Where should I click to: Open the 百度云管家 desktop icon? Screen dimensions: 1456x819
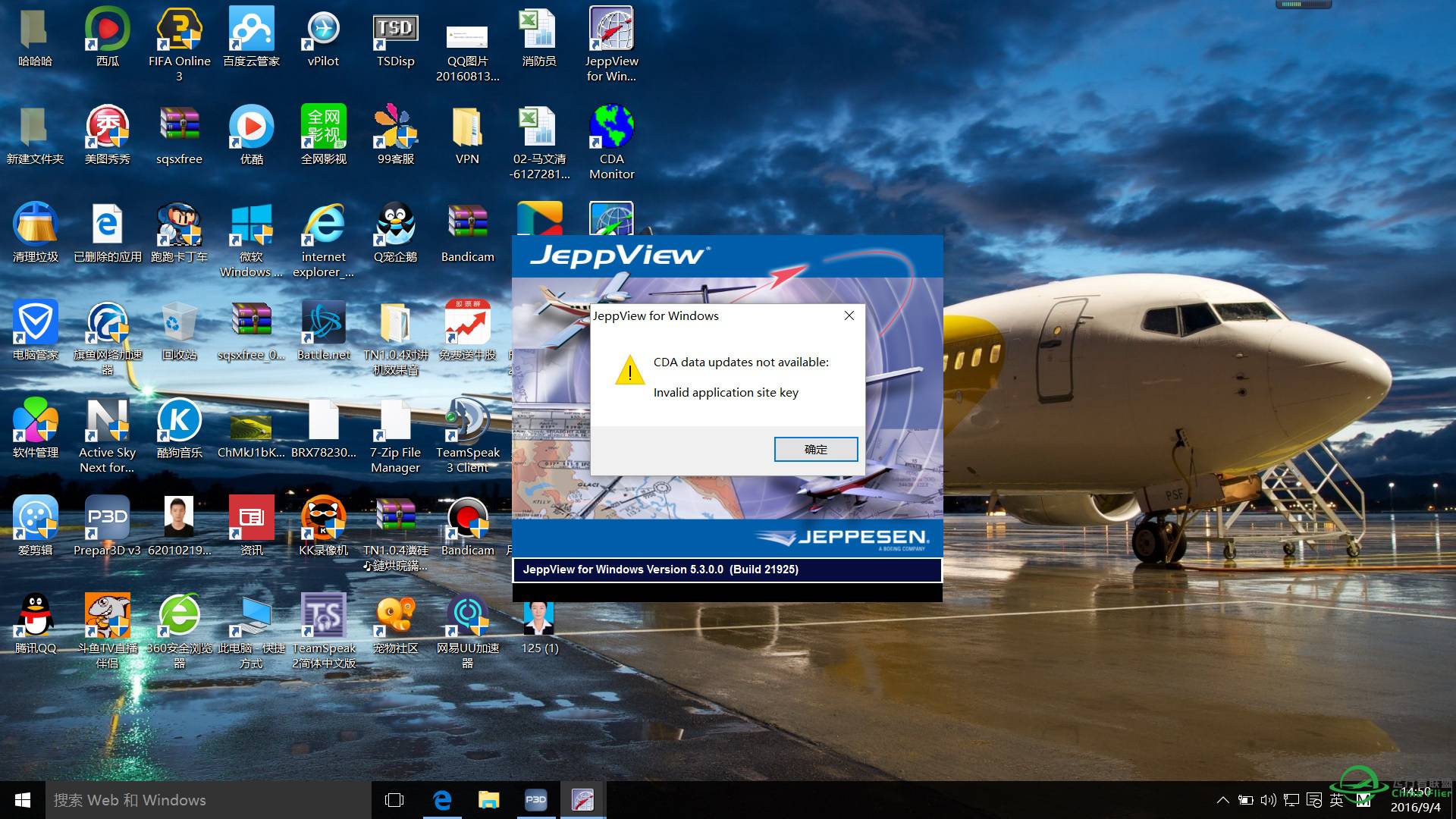pyautogui.click(x=251, y=36)
